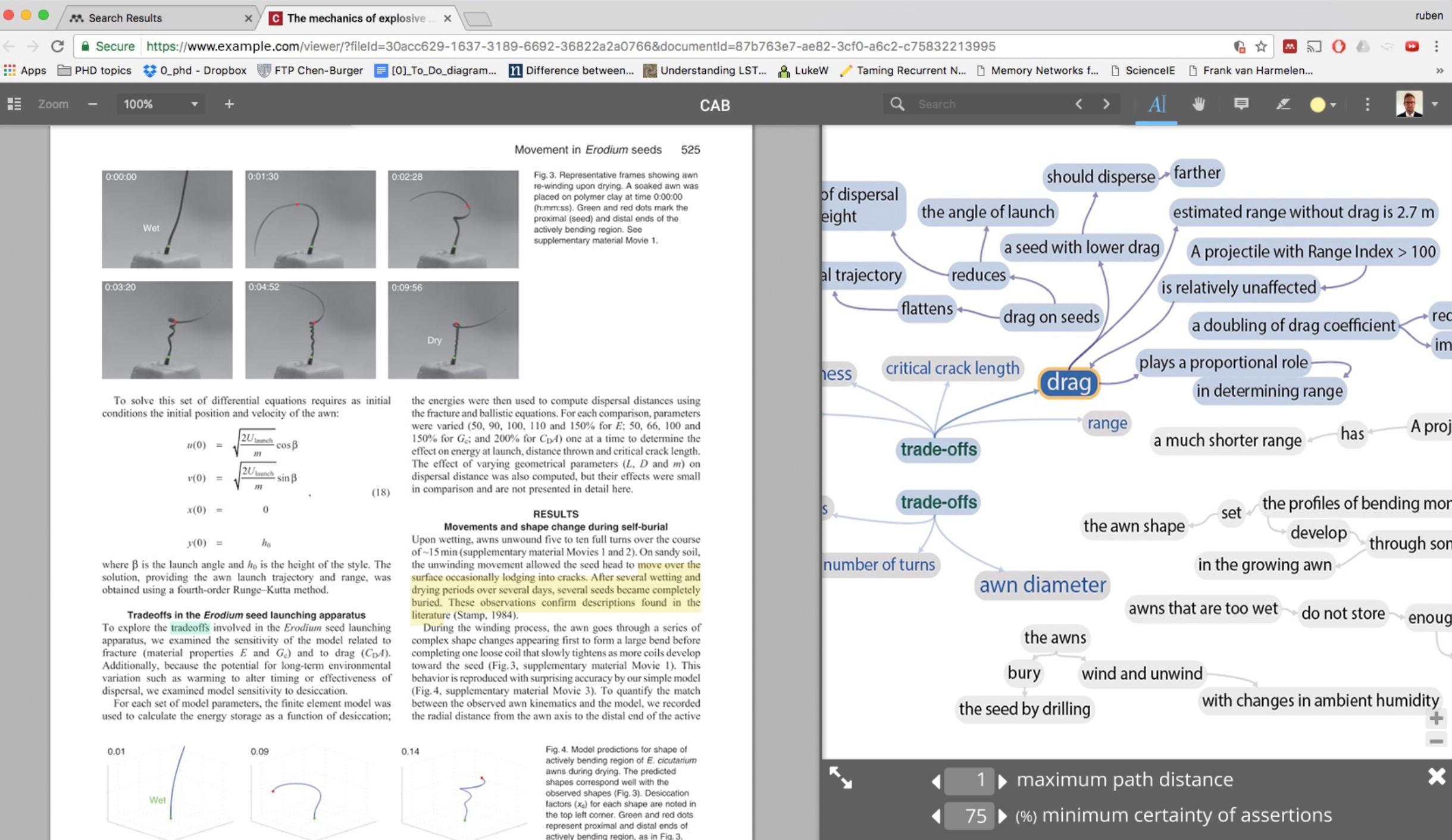Image resolution: width=1452 pixels, height=840 pixels.
Task: Click the a seed with lower drag node
Action: [x=1081, y=247]
